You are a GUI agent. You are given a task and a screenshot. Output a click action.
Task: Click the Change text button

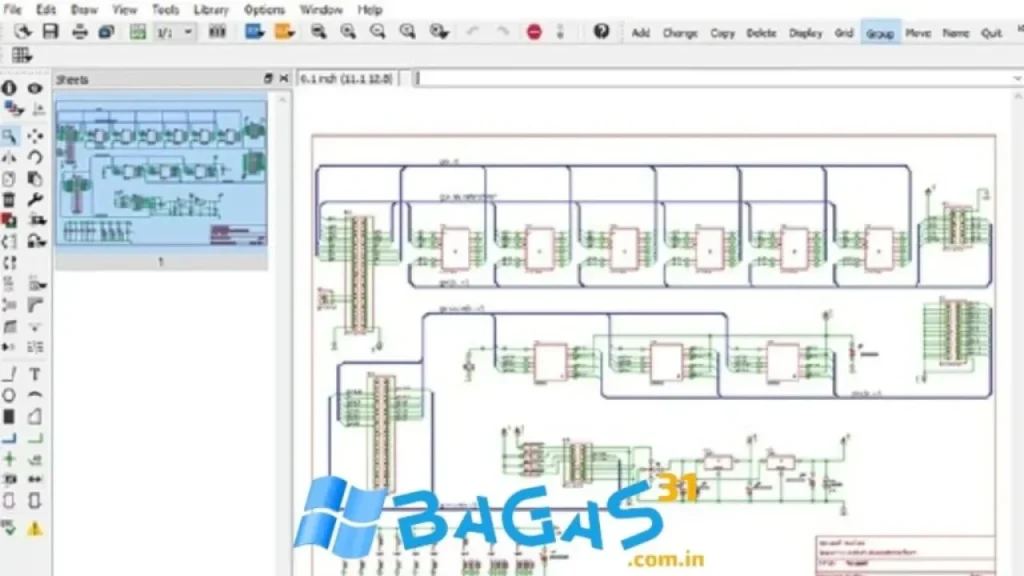[x=680, y=33]
